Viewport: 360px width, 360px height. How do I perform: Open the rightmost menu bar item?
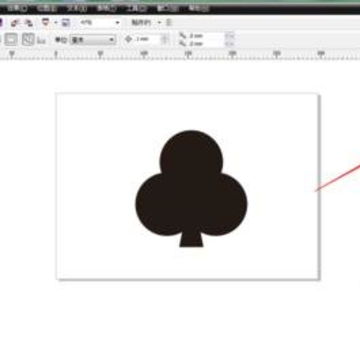pyautogui.click(x=199, y=8)
